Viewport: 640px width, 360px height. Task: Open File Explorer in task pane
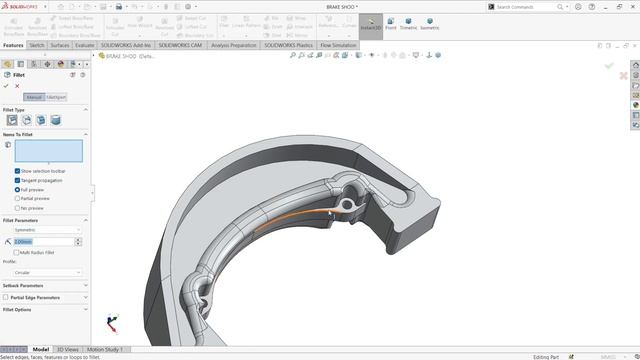coord(636,85)
